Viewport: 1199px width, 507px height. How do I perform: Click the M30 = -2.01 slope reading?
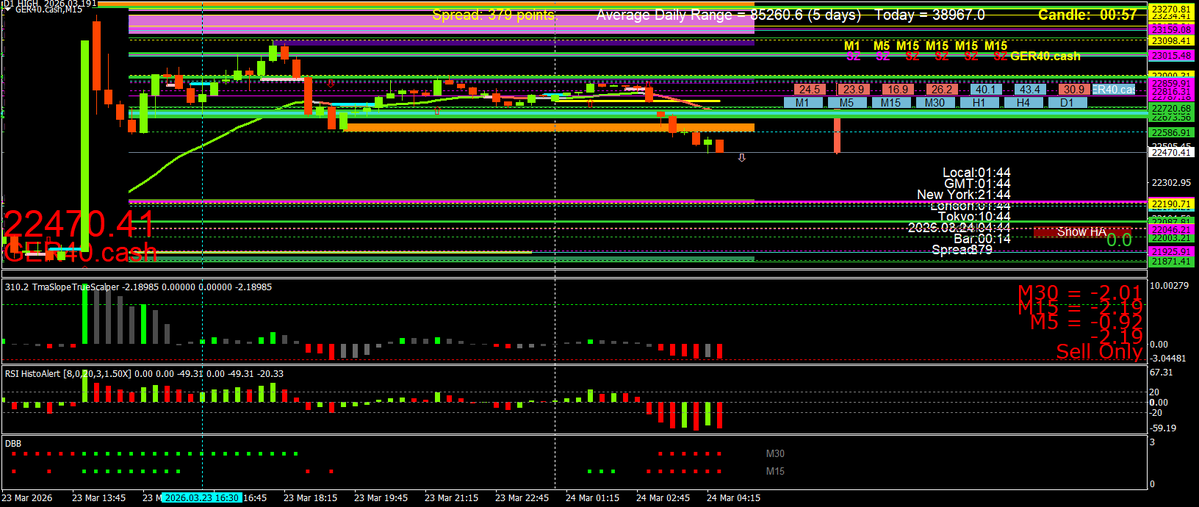coord(1080,291)
